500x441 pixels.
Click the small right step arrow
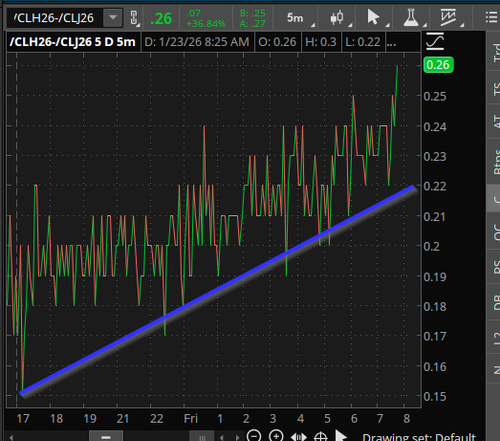[x=237, y=437]
